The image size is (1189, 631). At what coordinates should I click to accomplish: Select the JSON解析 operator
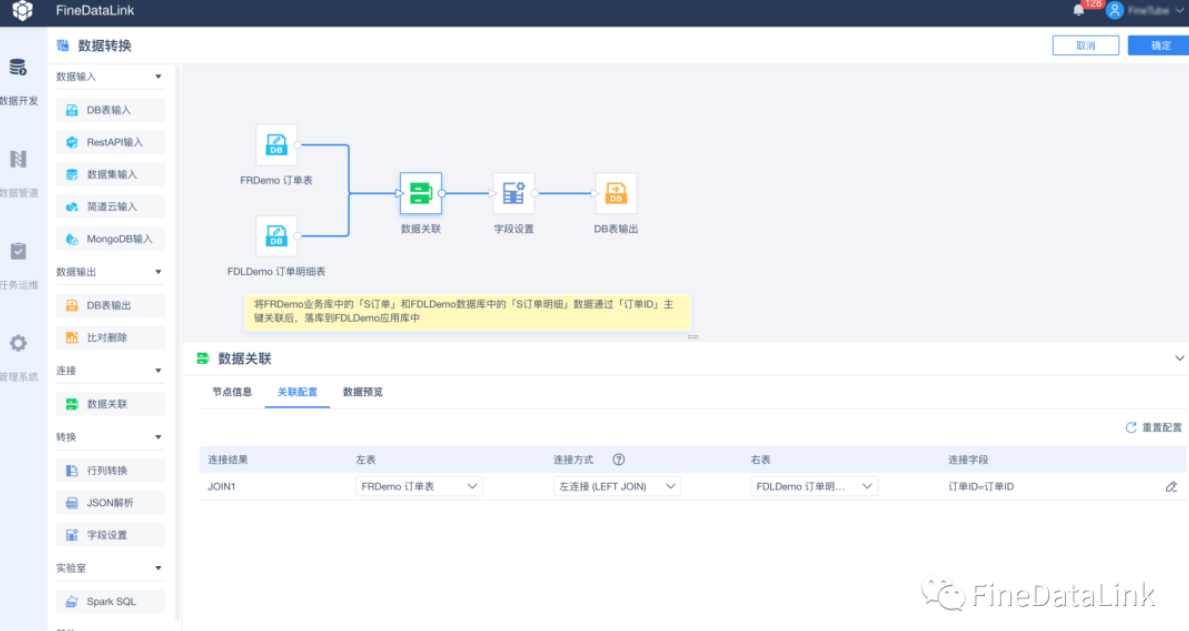point(110,502)
